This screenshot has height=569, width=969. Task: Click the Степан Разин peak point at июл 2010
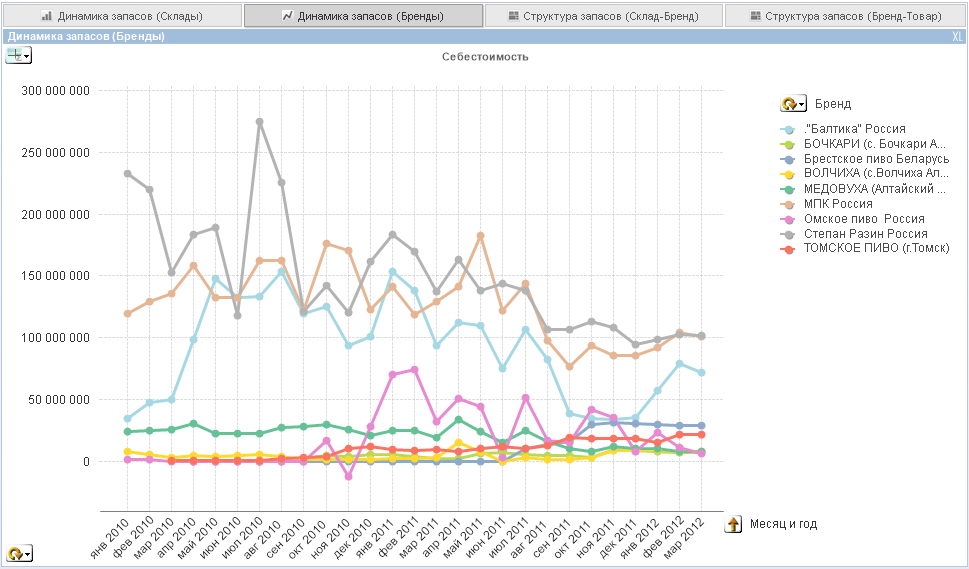[x=259, y=122]
